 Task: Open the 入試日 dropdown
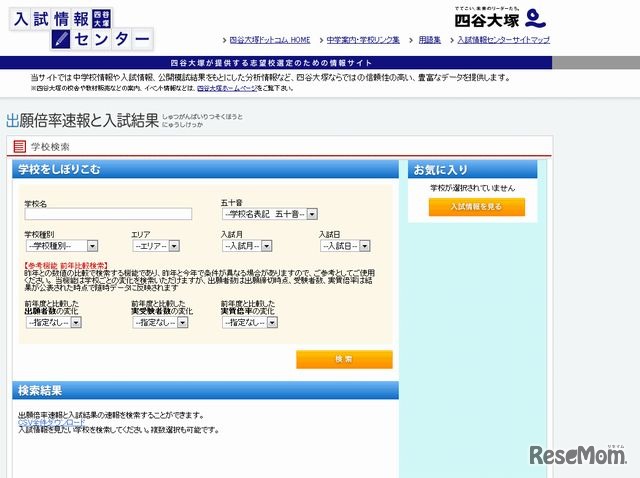click(x=345, y=246)
